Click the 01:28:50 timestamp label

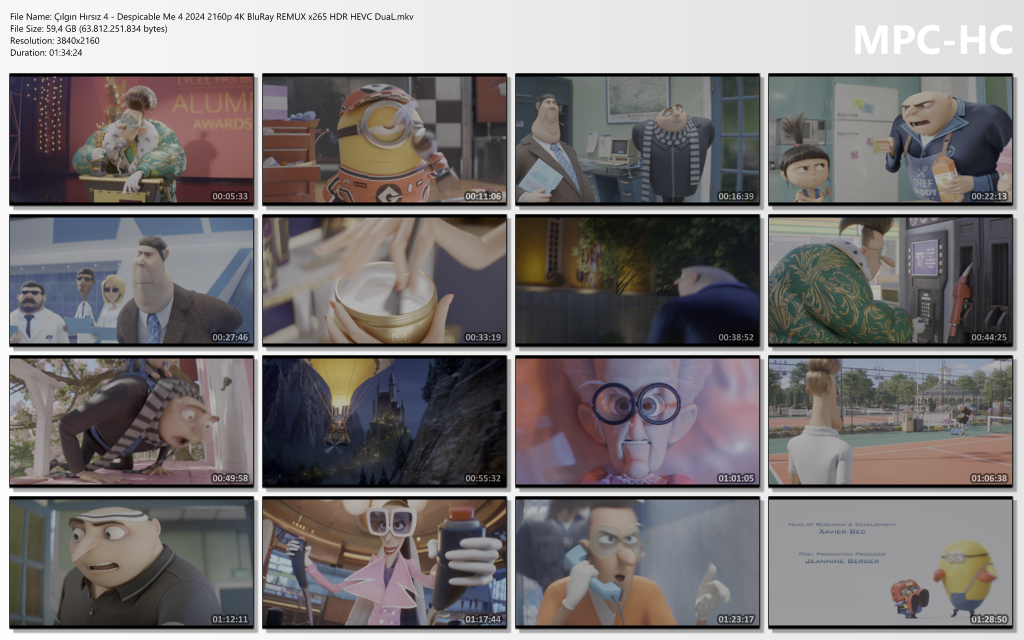pos(989,619)
